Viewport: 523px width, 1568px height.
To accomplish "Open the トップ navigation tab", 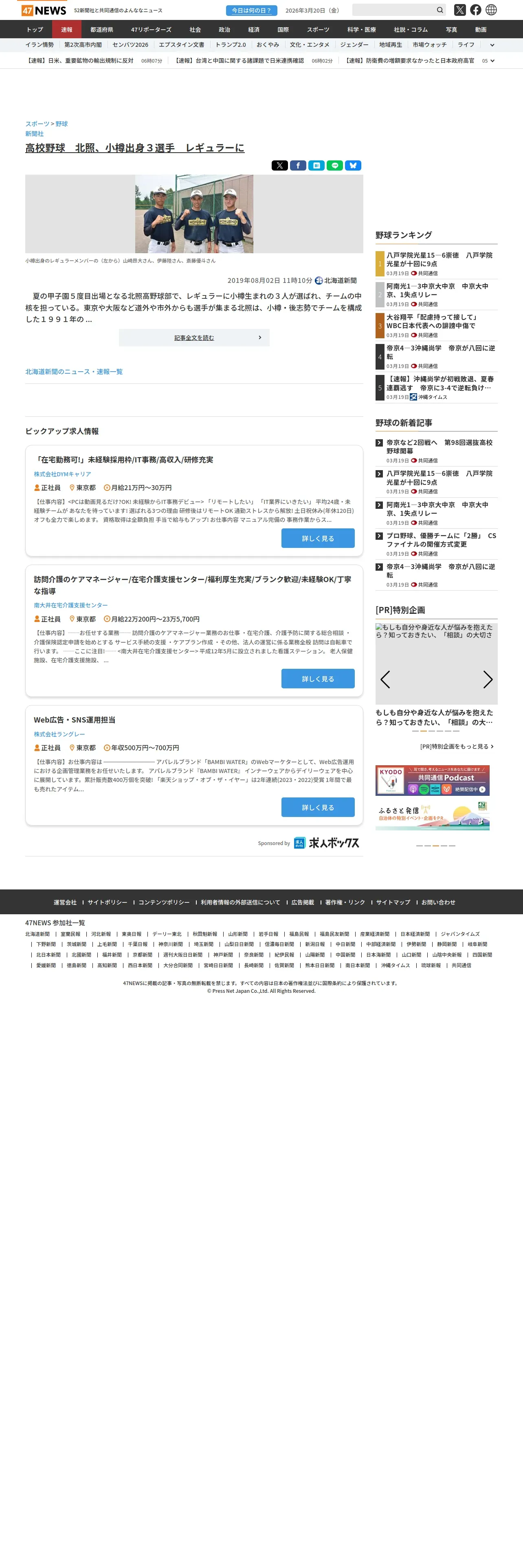I will 35,29.
